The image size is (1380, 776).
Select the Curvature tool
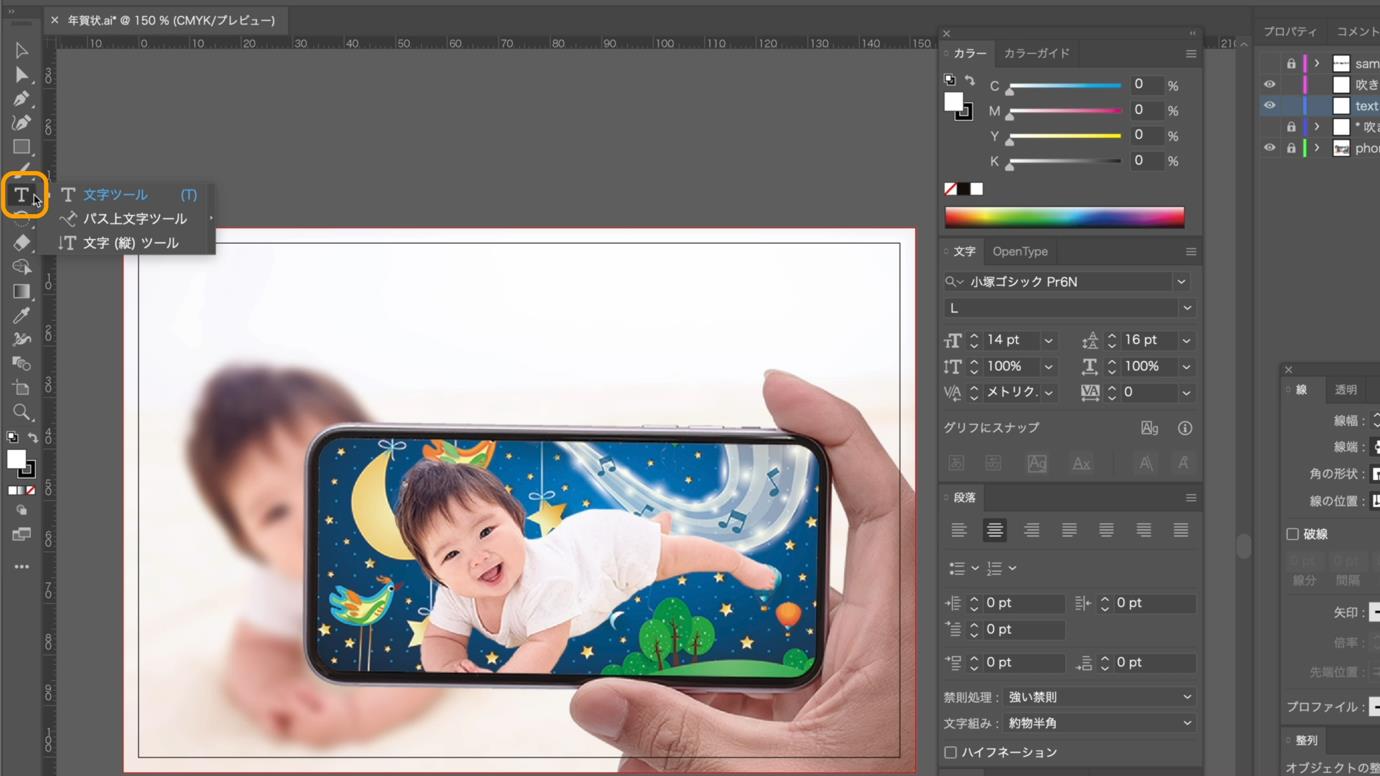[21, 122]
